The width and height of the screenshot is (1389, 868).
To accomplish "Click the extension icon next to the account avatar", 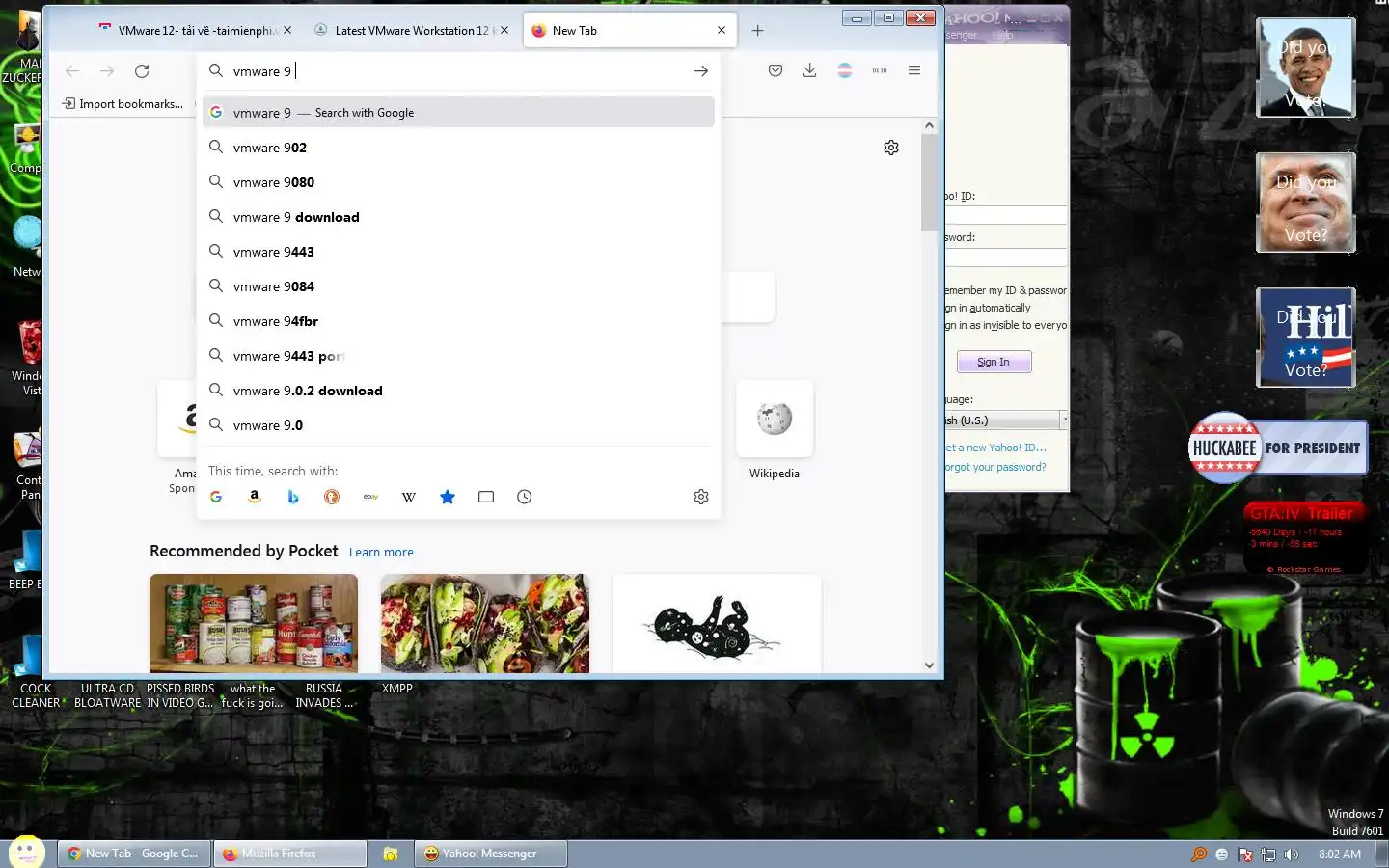I will point(880,70).
